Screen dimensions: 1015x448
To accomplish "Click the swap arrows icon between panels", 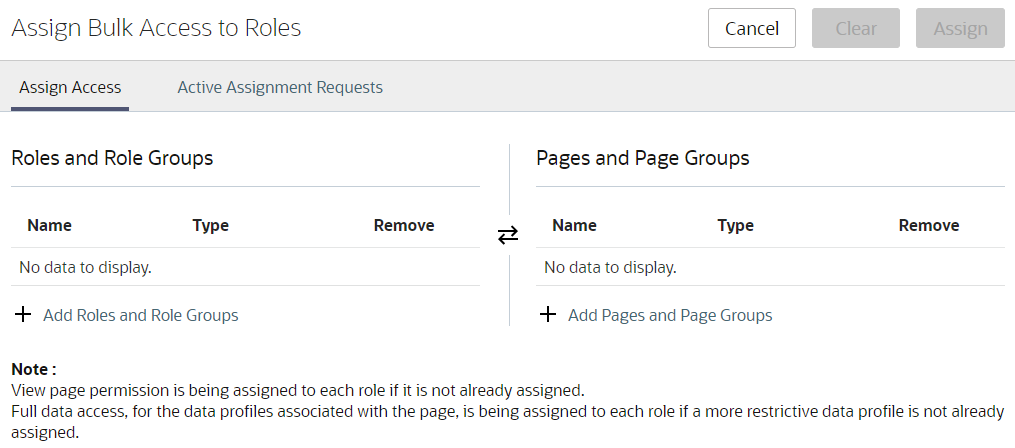I will click(x=508, y=235).
